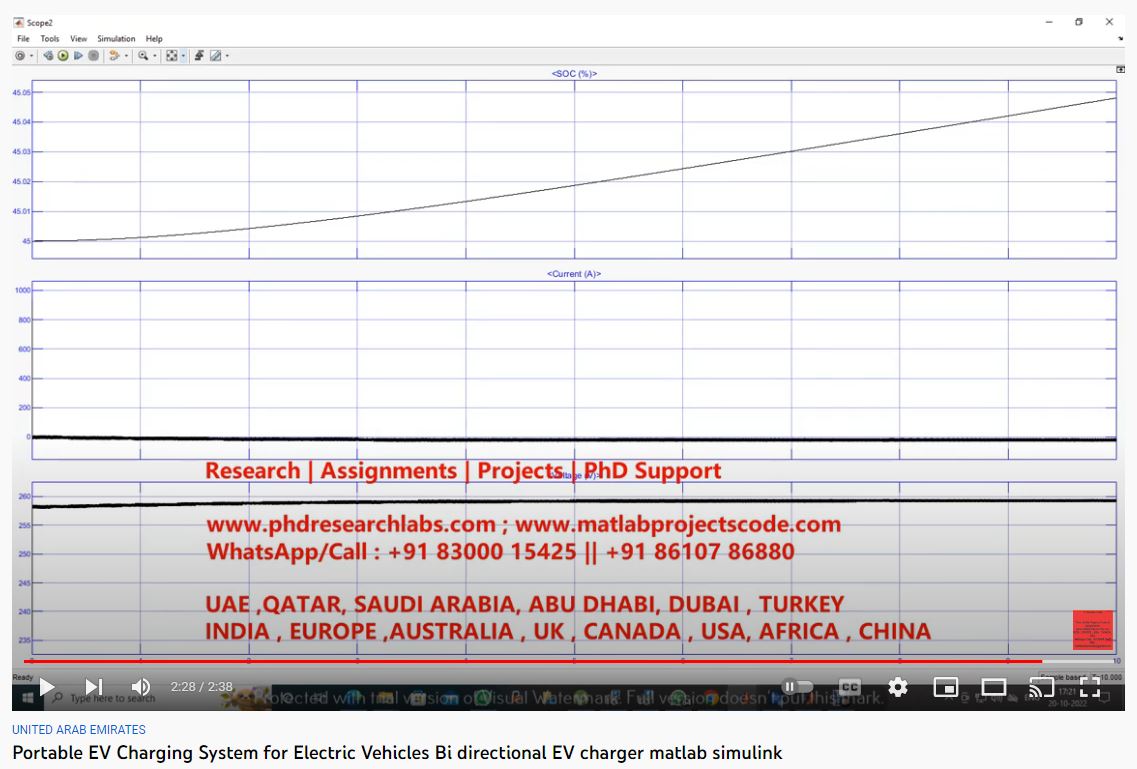Viewport: 1137px width, 769px height.
Task: Click the Stop simulation icon in Scope toolbar
Action: [93, 56]
